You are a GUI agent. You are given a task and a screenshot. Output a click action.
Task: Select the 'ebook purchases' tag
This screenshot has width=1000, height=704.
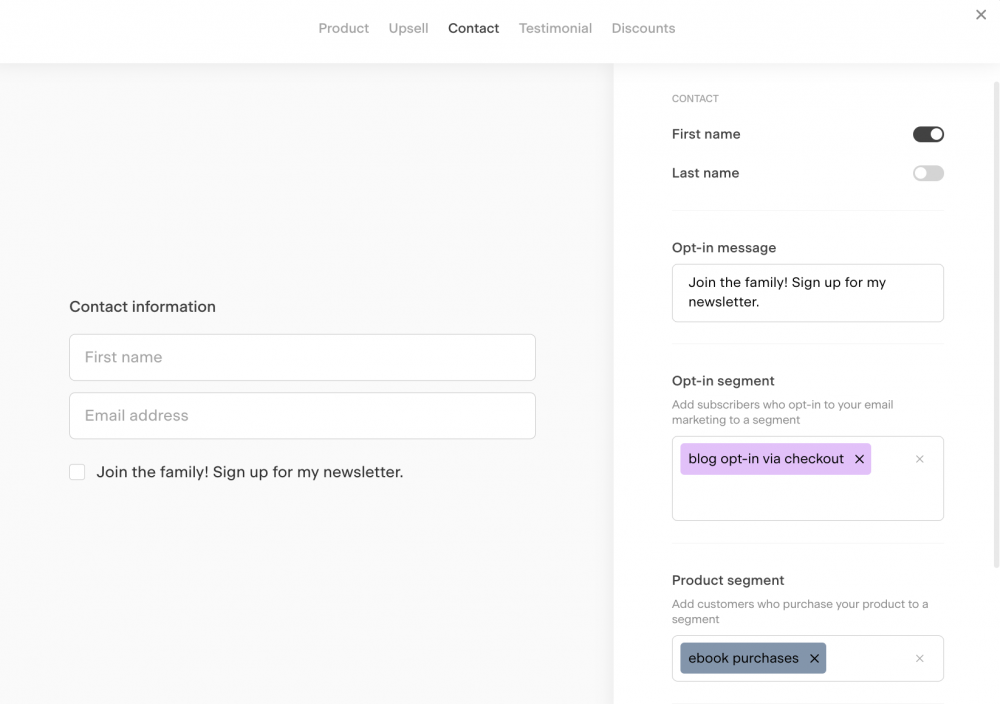[744, 658]
